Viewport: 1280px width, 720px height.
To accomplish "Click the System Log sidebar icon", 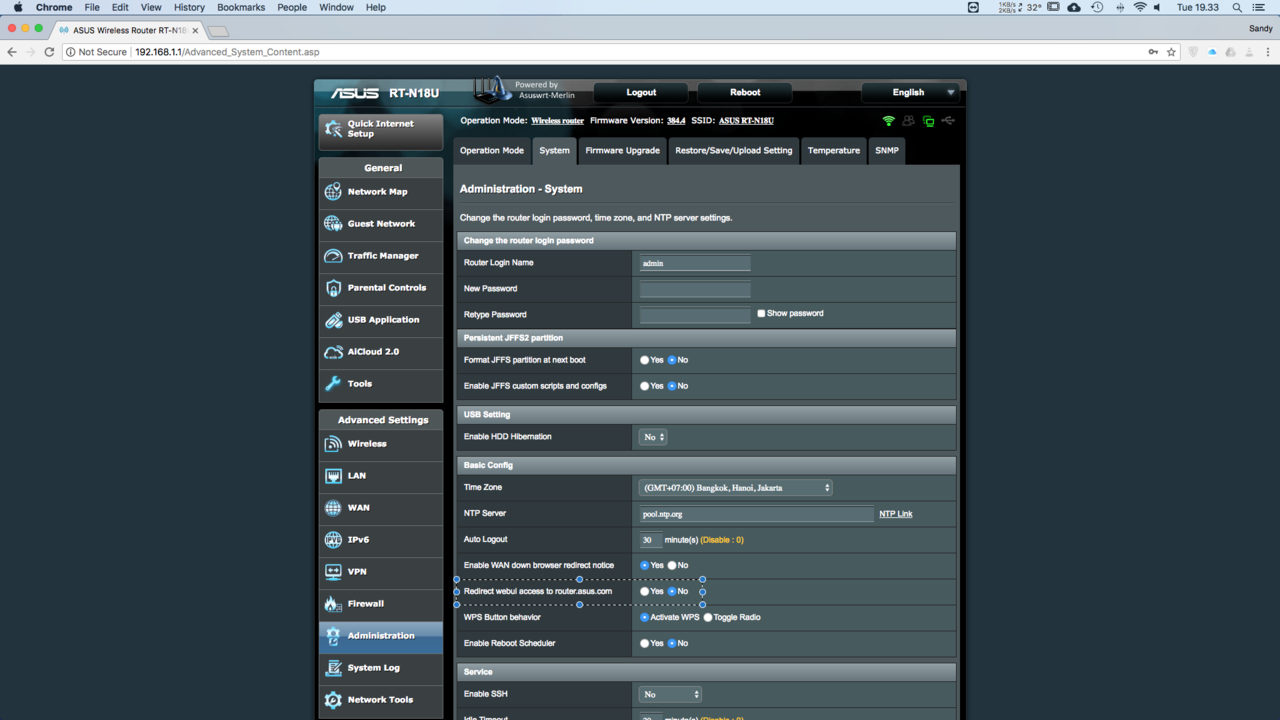I will click(x=333, y=668).
